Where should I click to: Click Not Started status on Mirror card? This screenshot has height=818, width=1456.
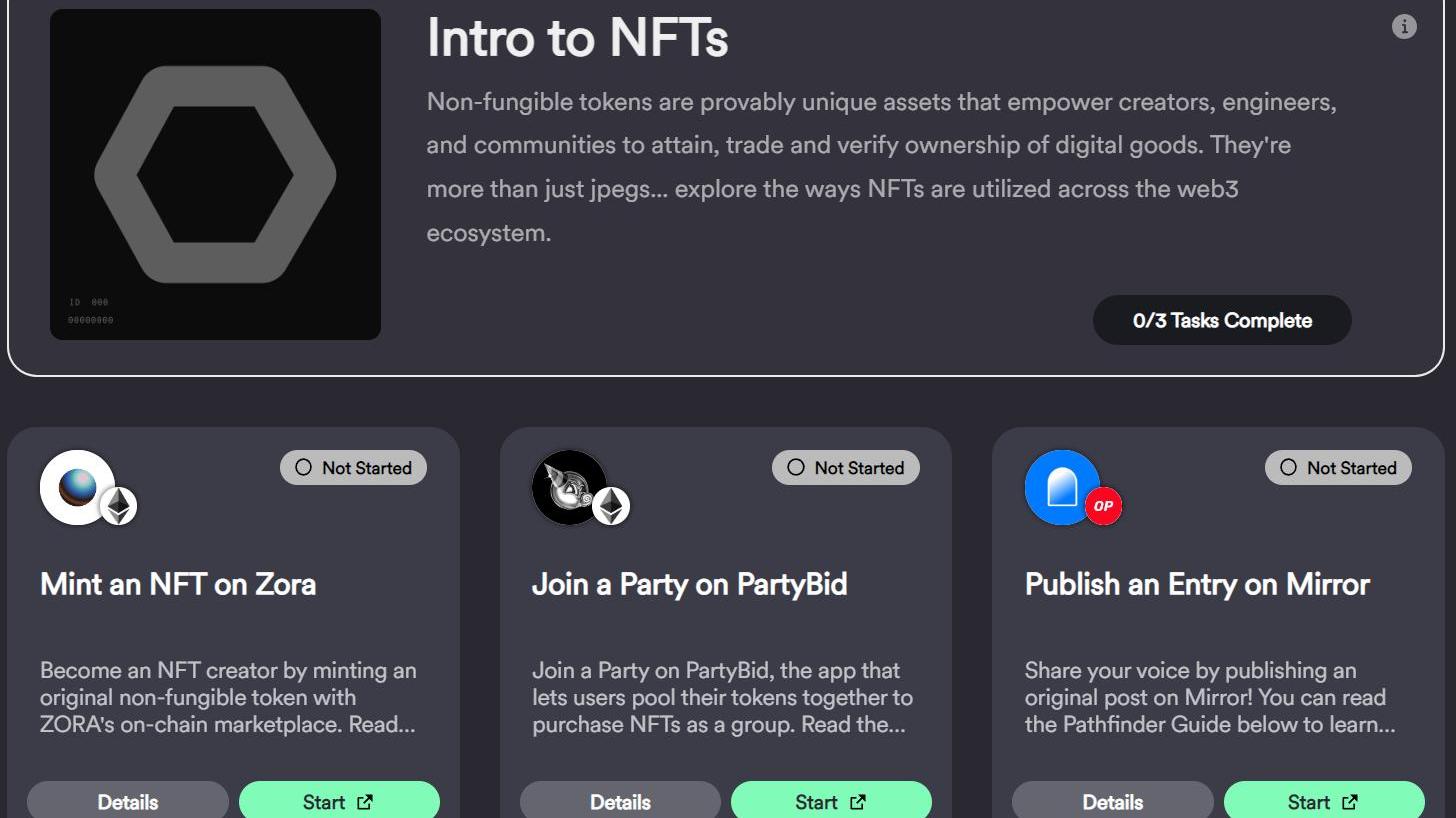pyautogui.click(x=1338, y=468)
